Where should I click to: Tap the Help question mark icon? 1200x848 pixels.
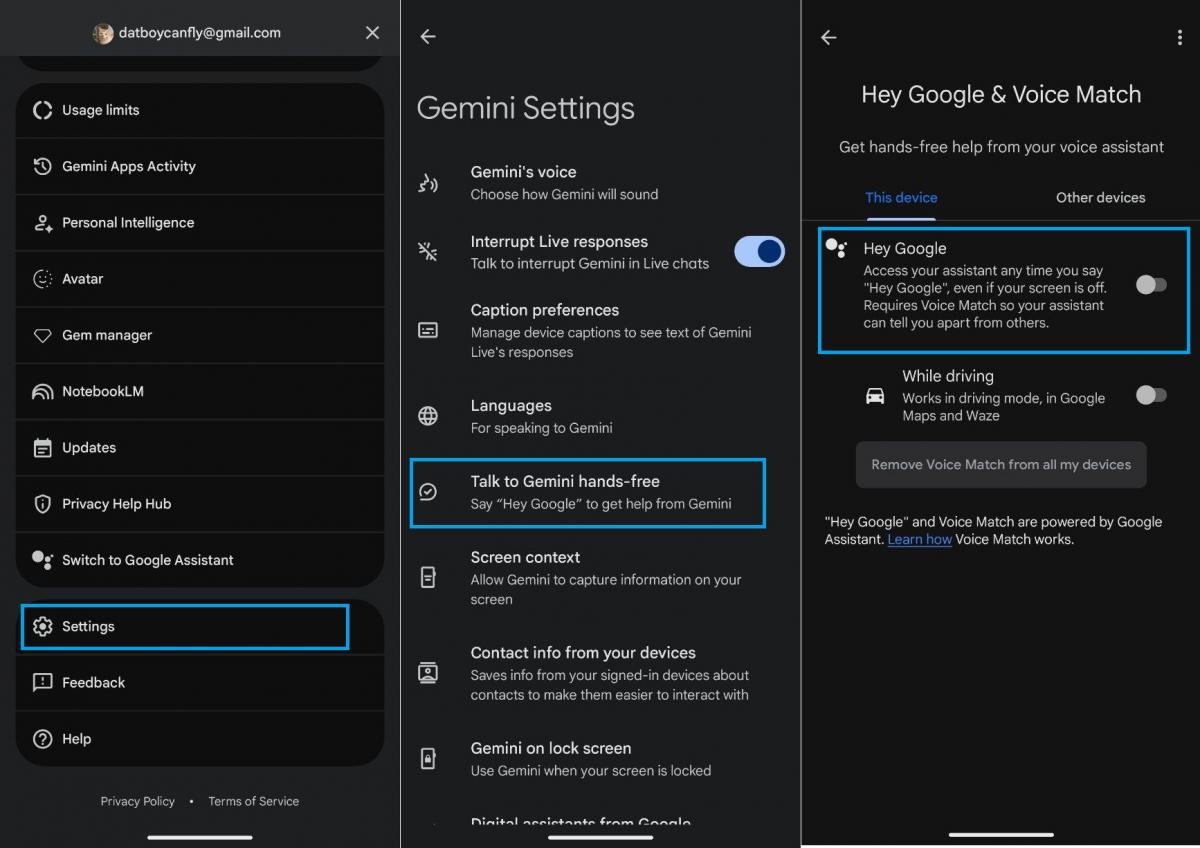(42, 739)
